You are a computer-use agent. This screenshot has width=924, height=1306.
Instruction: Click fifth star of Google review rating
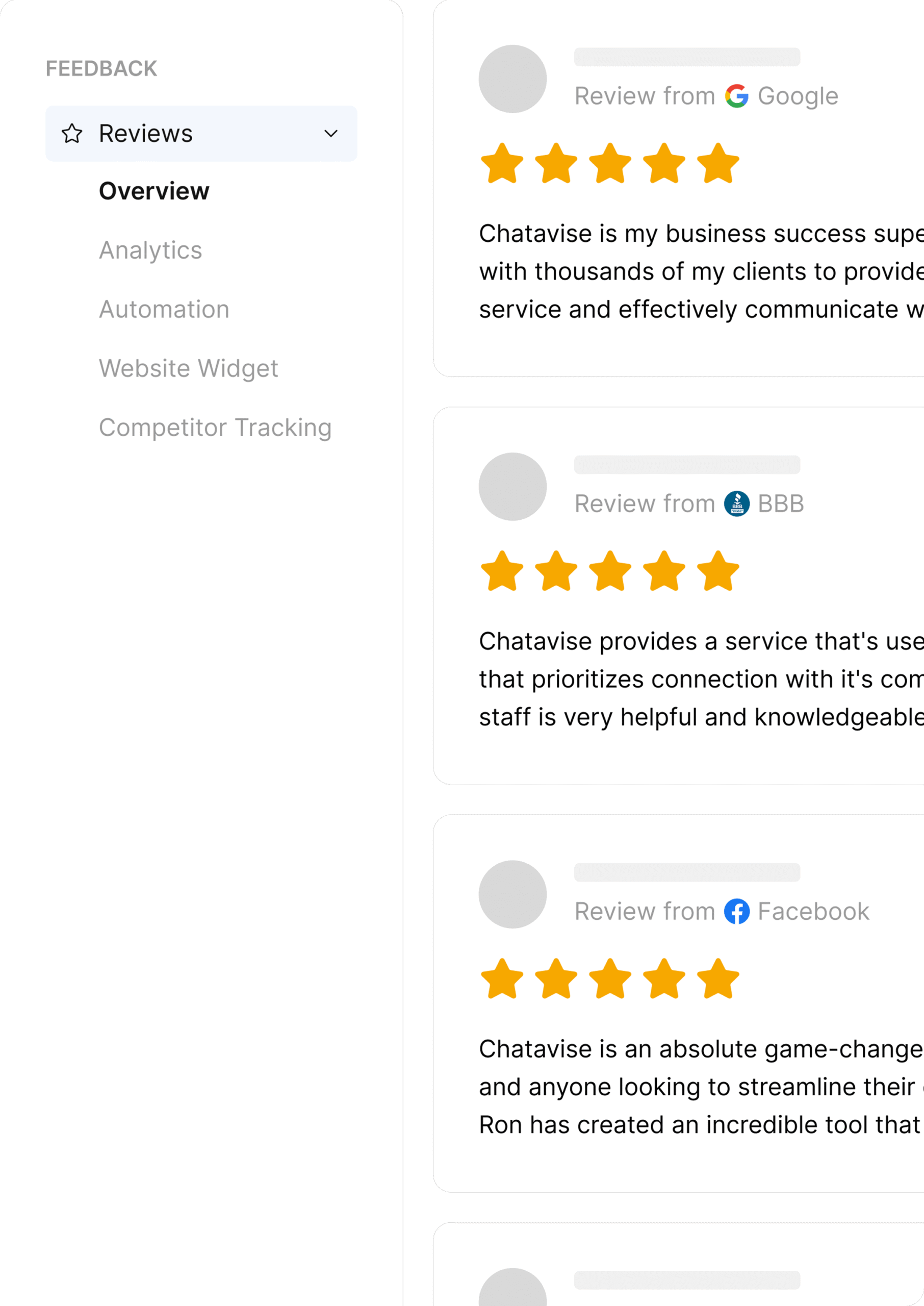click(x=717, y=164)
